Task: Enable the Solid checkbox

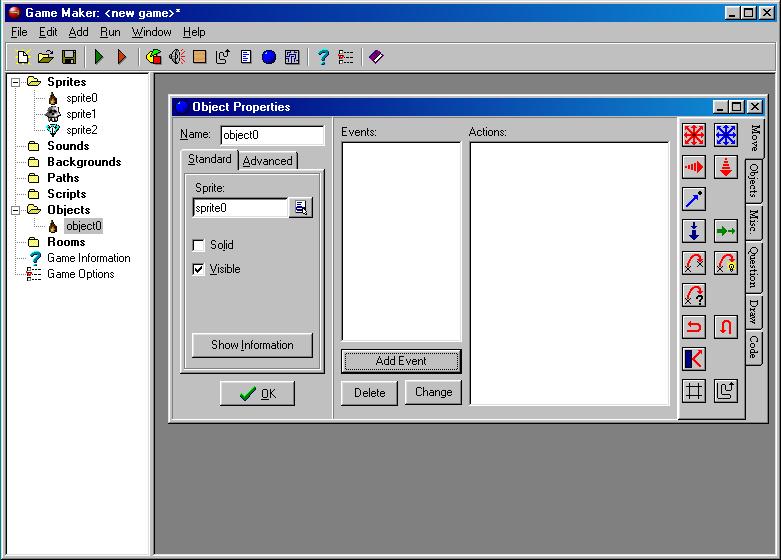Action: point(199,245)
